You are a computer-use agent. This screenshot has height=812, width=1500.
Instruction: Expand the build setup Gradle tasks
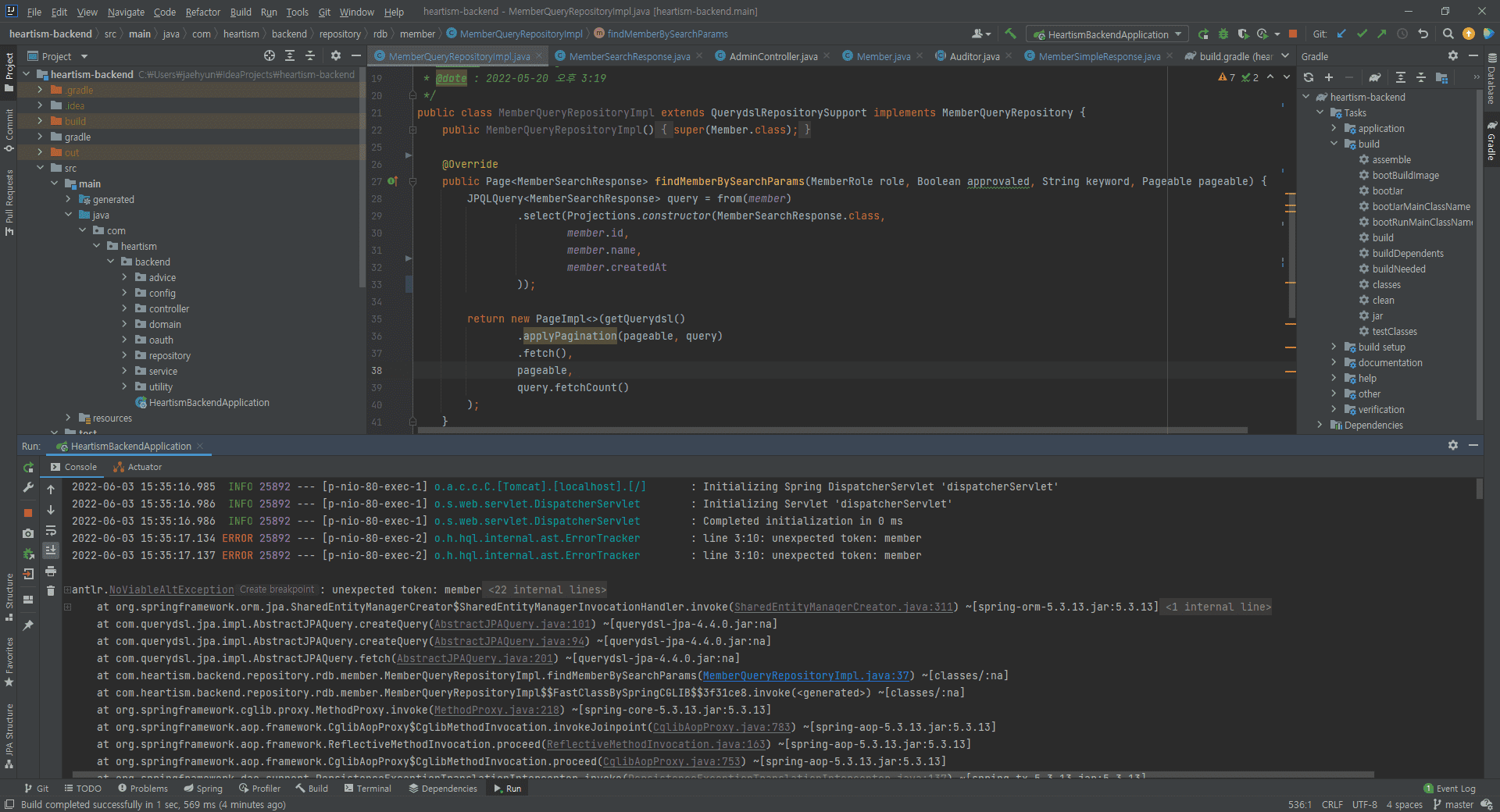[1334, 347]
